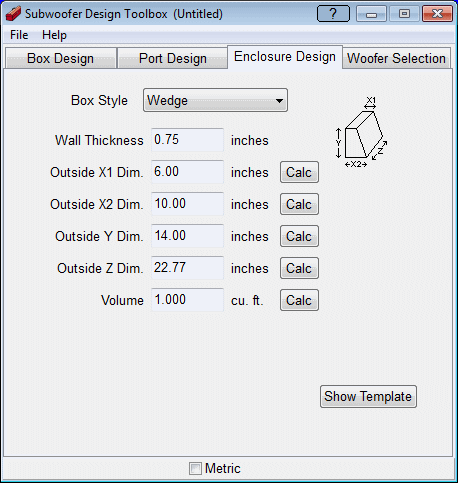Click the wedge box diagram image

coord(361,132)
